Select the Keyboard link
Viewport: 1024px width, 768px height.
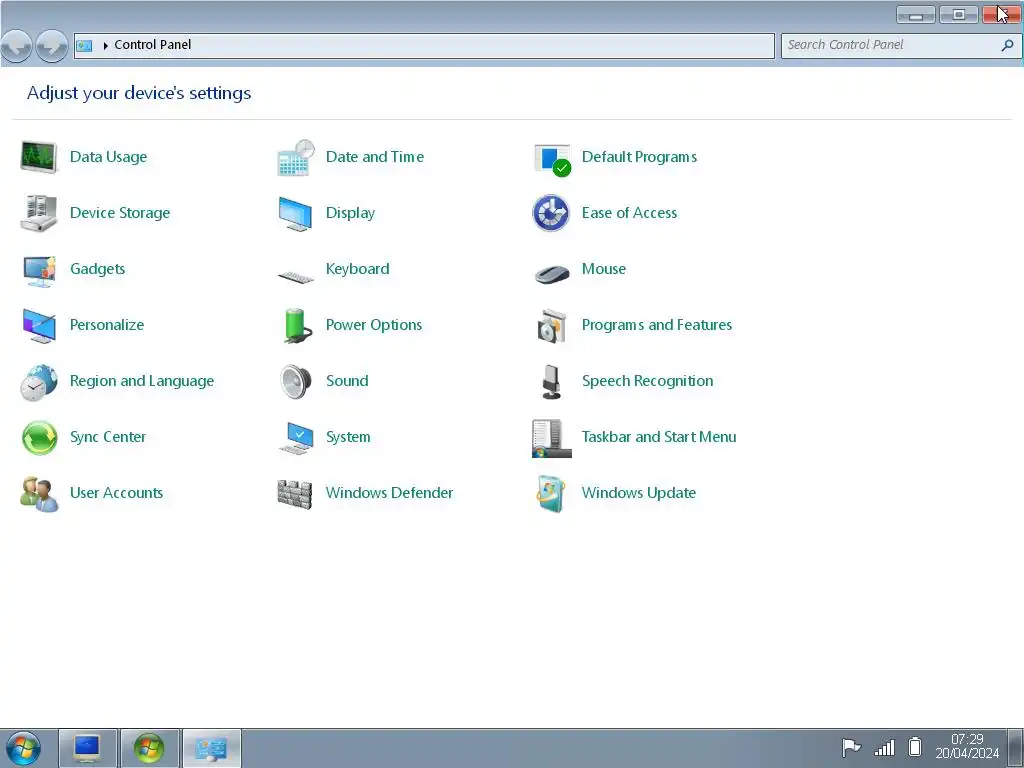click(357, 269)
